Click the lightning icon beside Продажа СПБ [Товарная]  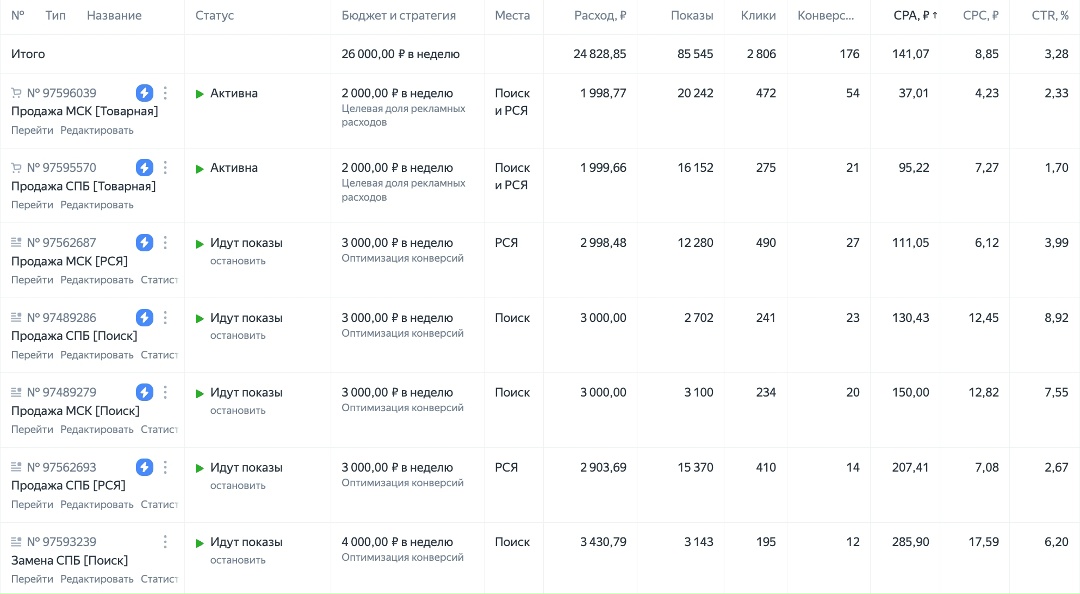click(x=144, y=168)
